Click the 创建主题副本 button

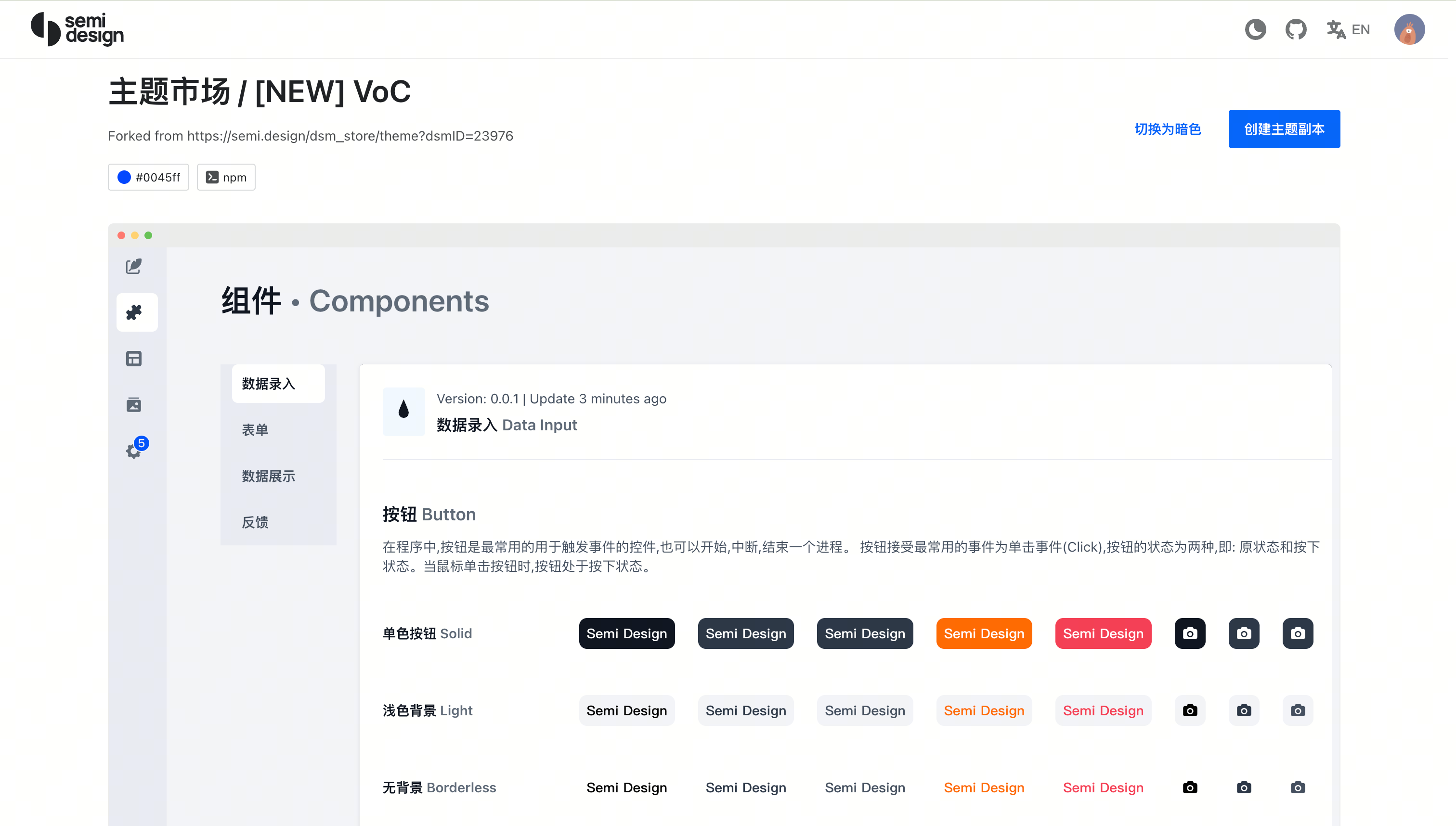(1284, 129)
